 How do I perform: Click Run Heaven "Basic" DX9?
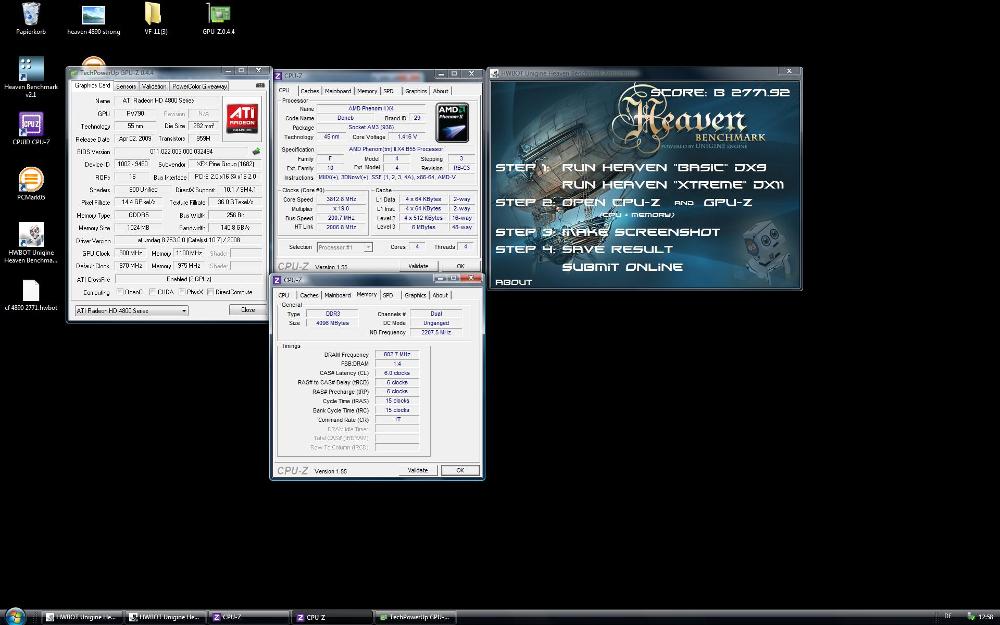point(664,168)
